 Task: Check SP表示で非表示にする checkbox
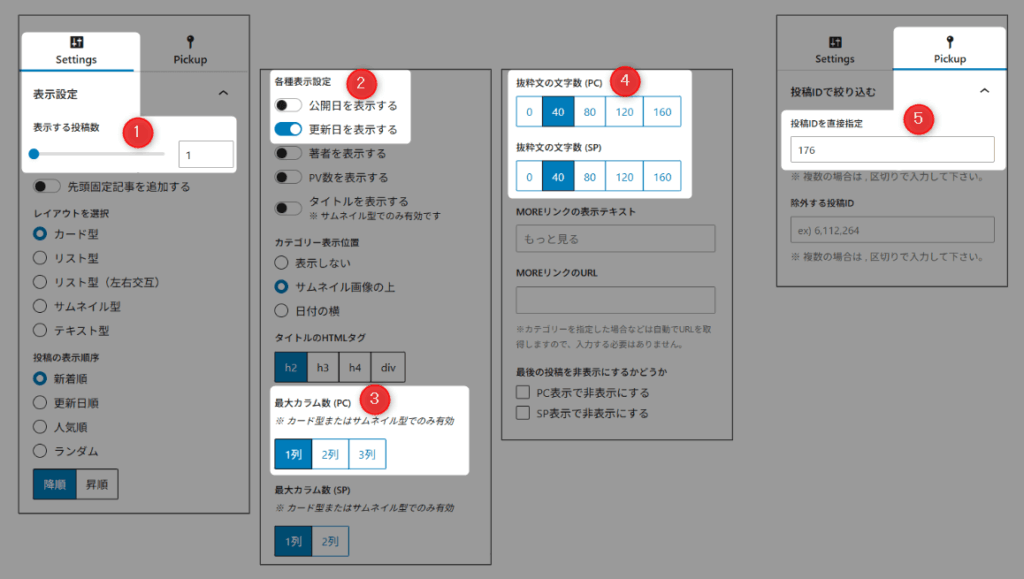(522, 413)
